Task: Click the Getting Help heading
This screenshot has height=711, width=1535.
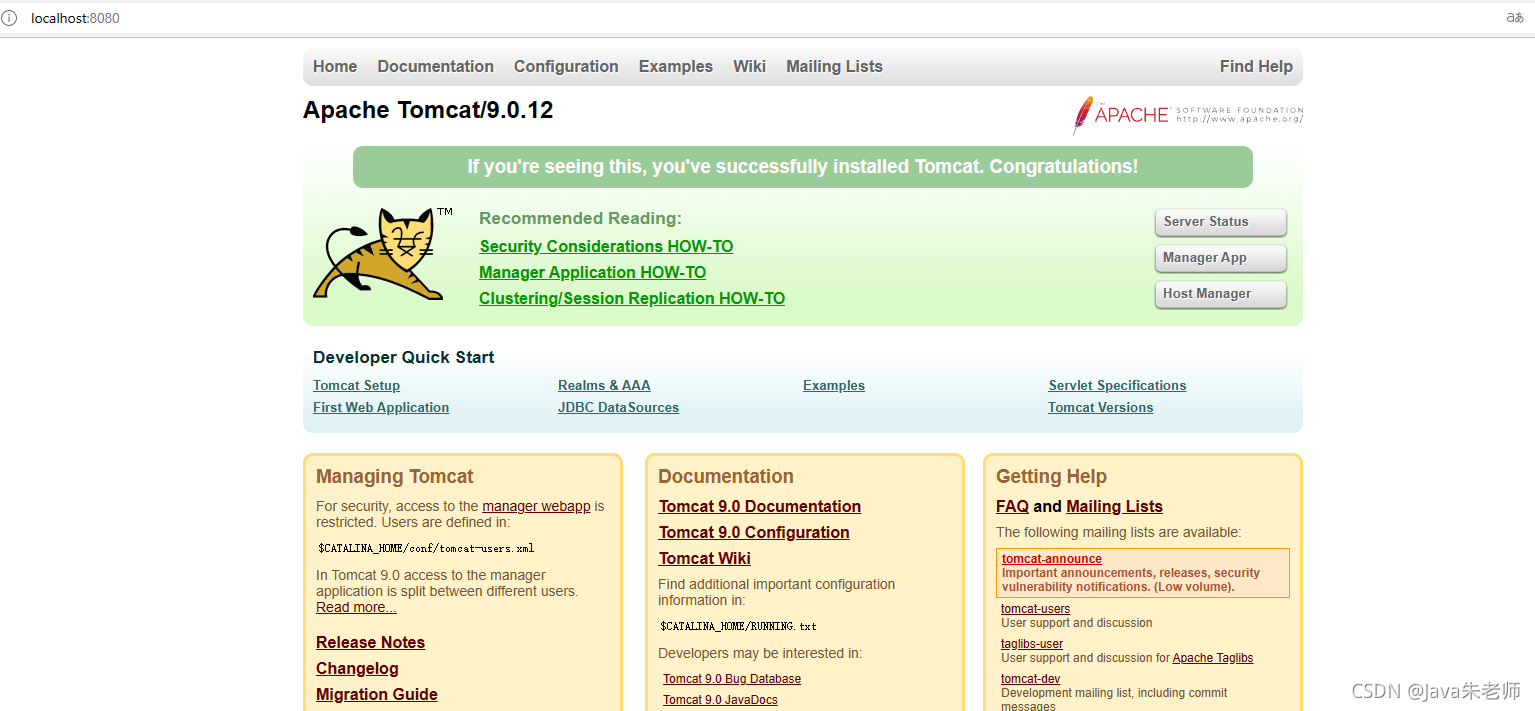Action: coord(1051,476)
